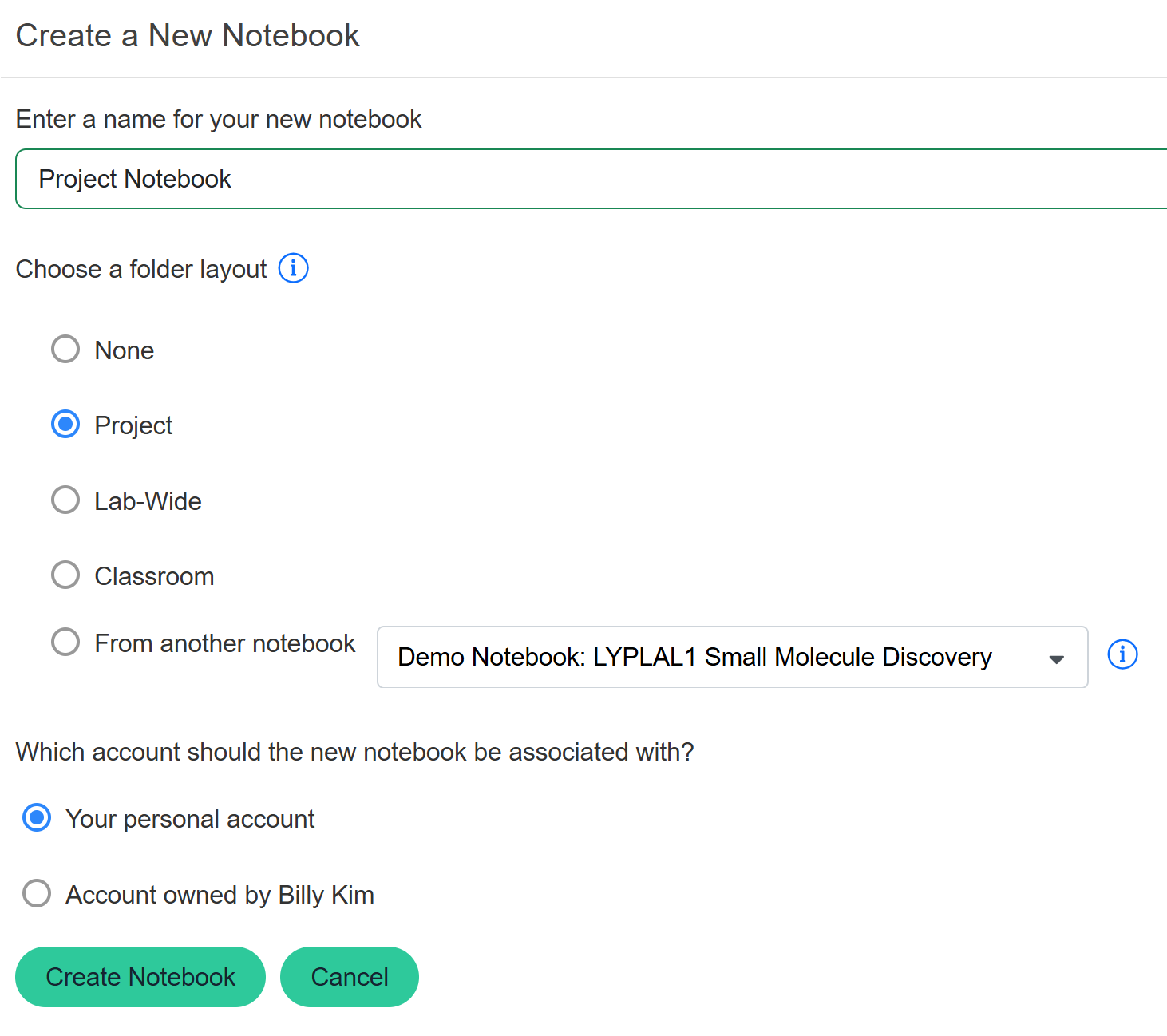Click the 'From another notebook' label text
Screen dimensions: 1167x1036
tap(224, 643)
